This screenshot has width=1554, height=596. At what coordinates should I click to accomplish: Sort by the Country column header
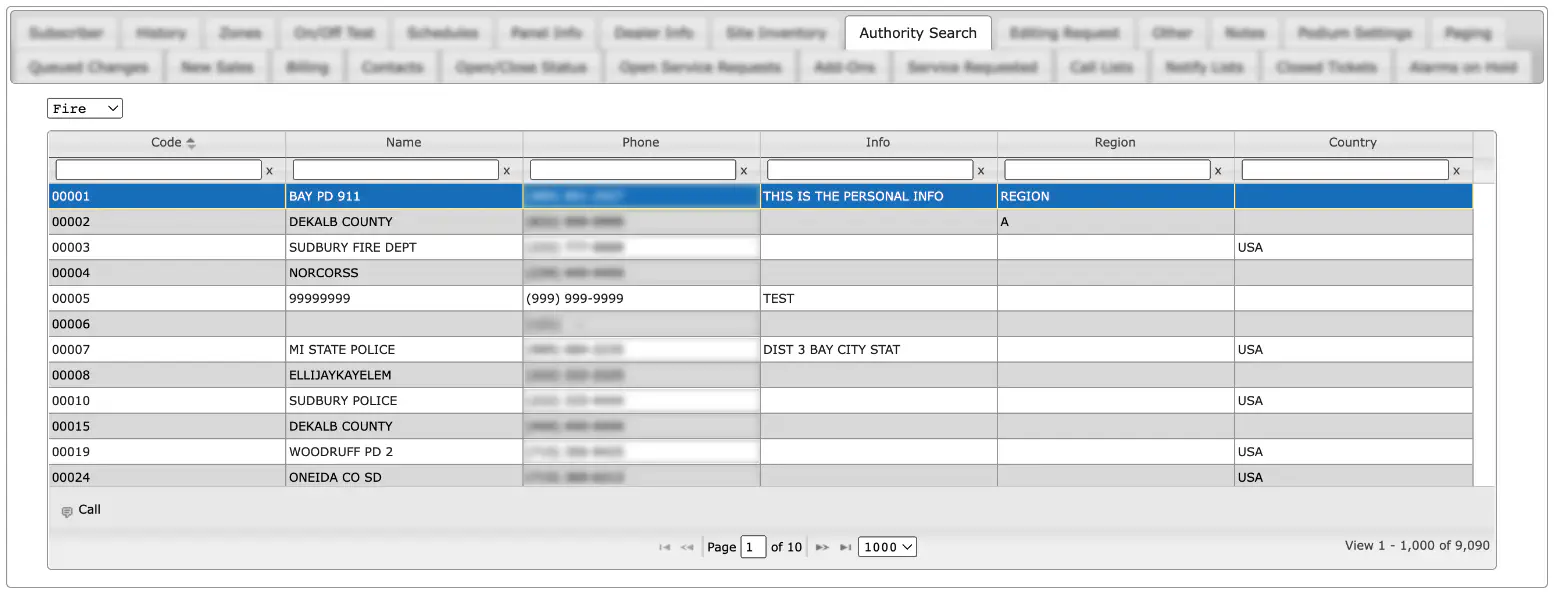1353,143
